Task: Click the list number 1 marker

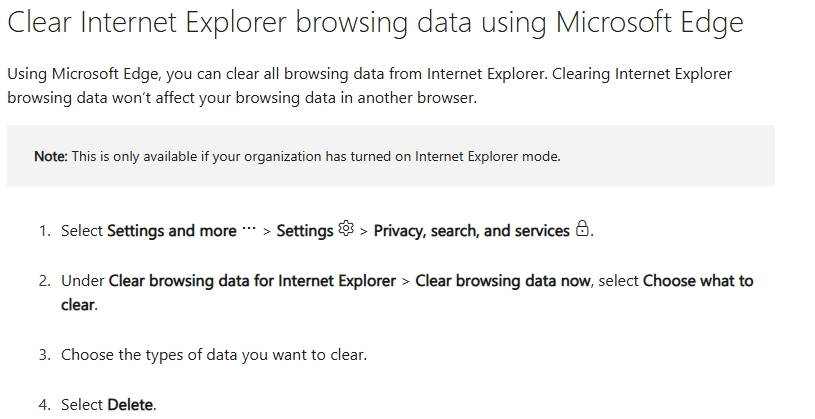Action: [x=45, y=231]
